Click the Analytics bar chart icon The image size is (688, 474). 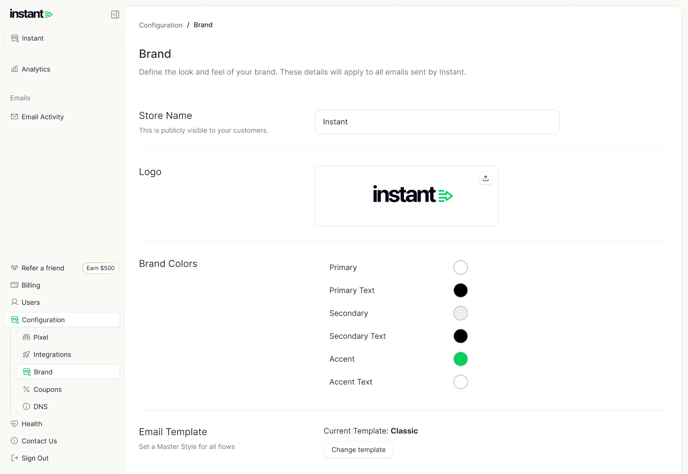(14, 69)
